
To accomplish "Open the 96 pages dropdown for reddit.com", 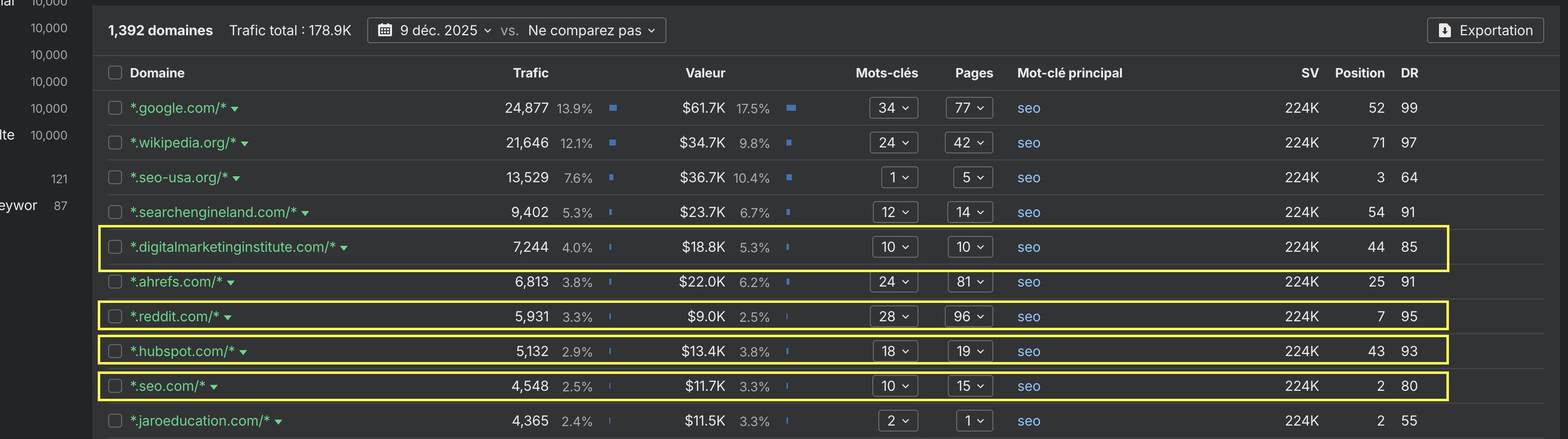I will click(x=969, y=316).
